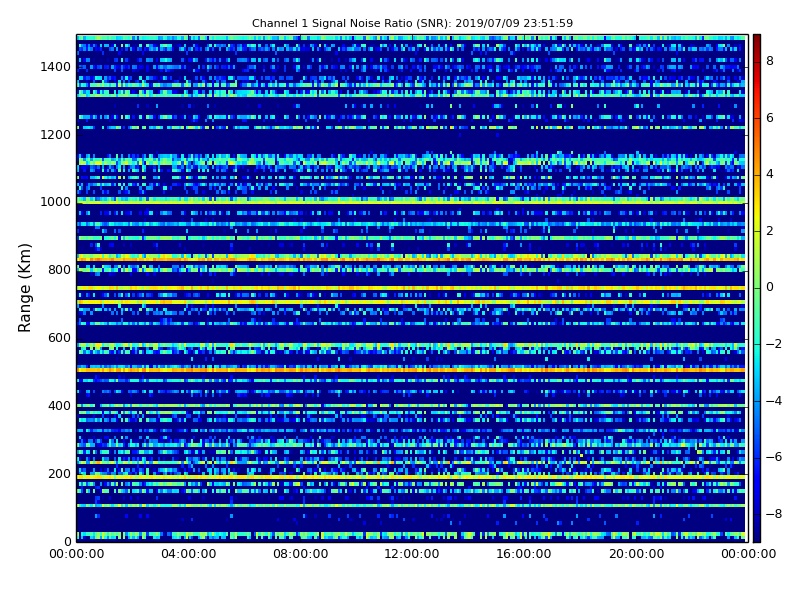Image resolution: width=800 pixels, height=600 pixels.
Task: Click the 12:00:00 time axis label
Action: [412, 554]
